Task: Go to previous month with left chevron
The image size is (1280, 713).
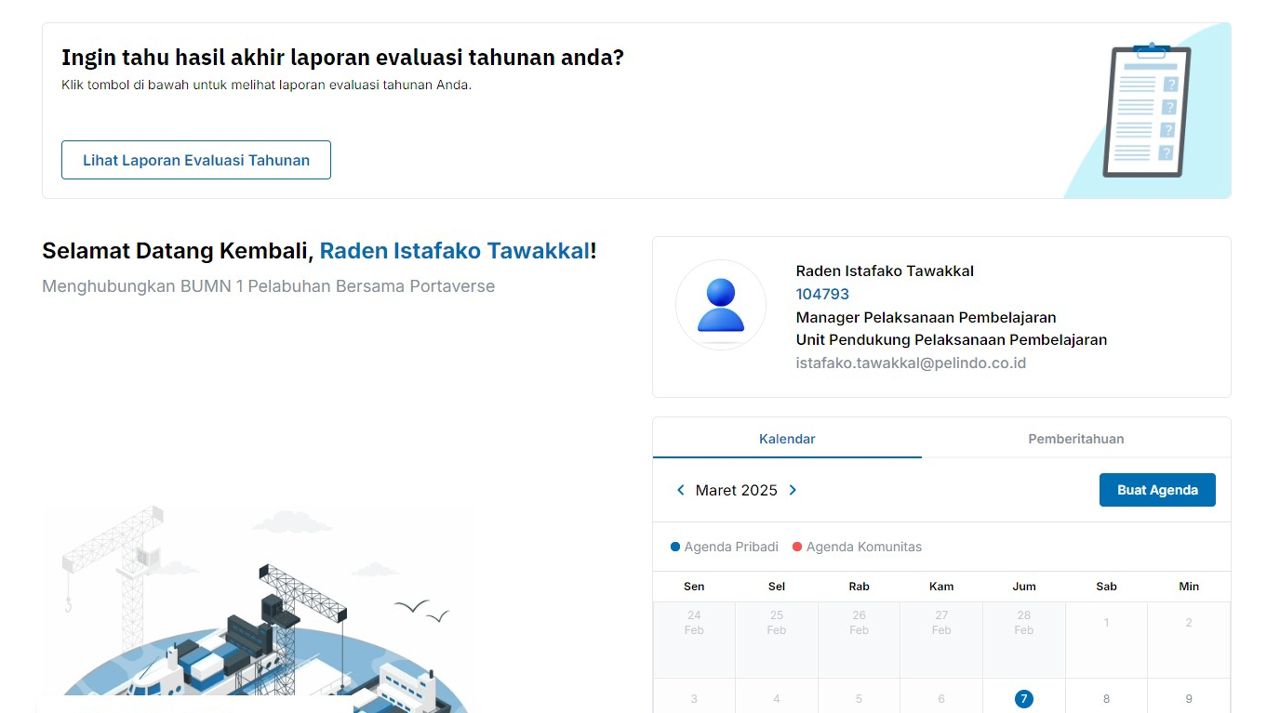Action: (x=681, y=490)
